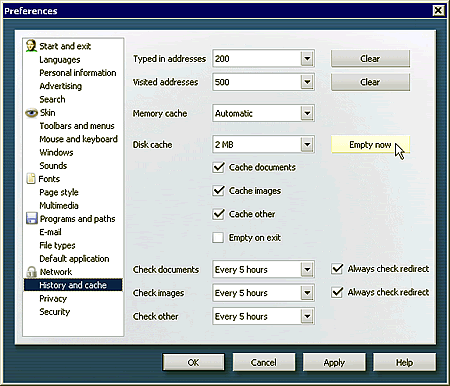Image resolution: width=450 pixels, height=386 pixels.
Task: Select the Sounds category
Action: [x=53, y=166]
